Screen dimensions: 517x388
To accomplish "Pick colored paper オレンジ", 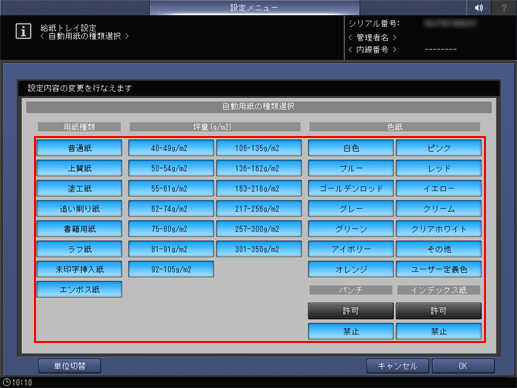I will coord(351,269).
